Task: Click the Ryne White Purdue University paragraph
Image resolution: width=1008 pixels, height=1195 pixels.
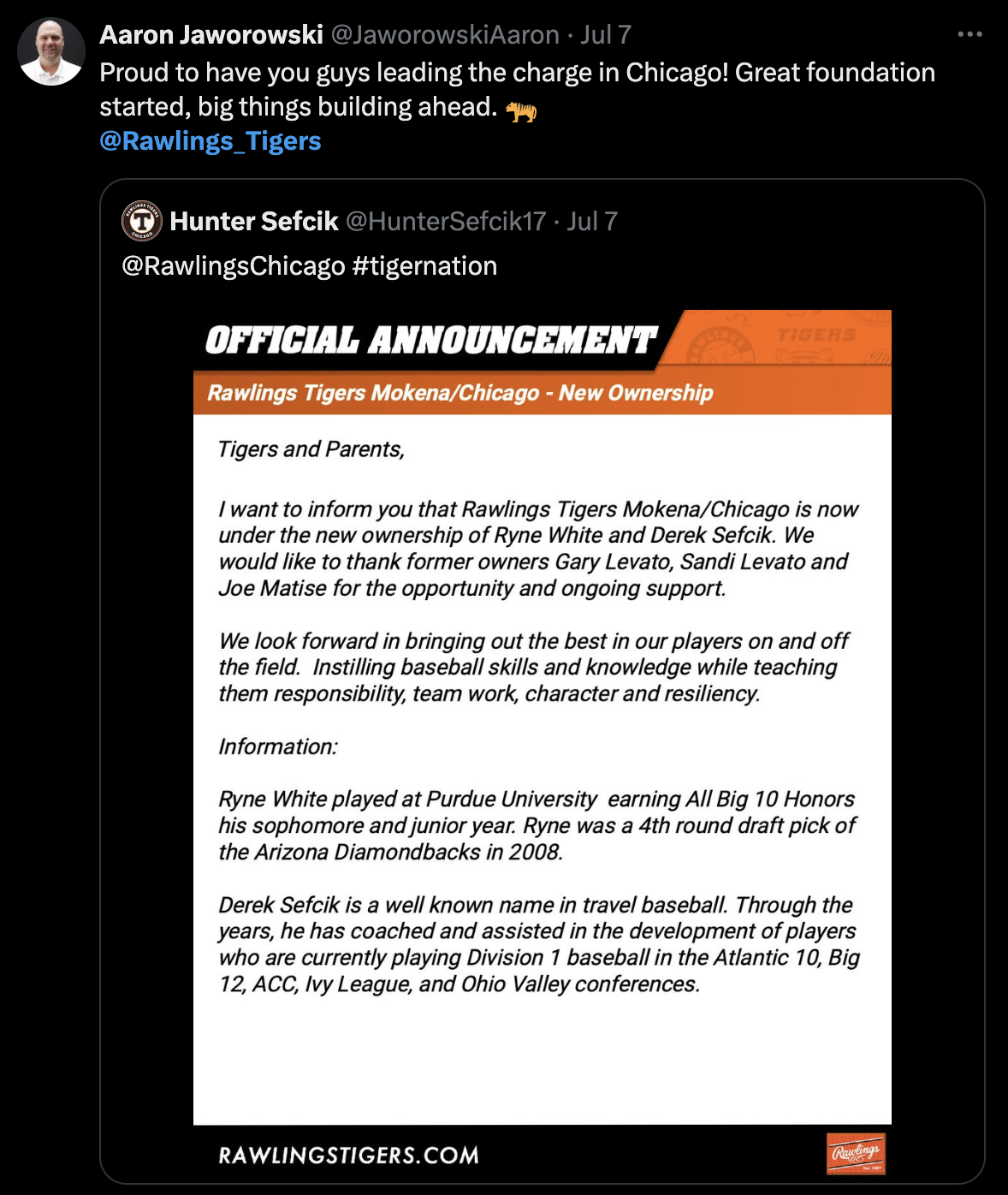Action: pos(537,825)
